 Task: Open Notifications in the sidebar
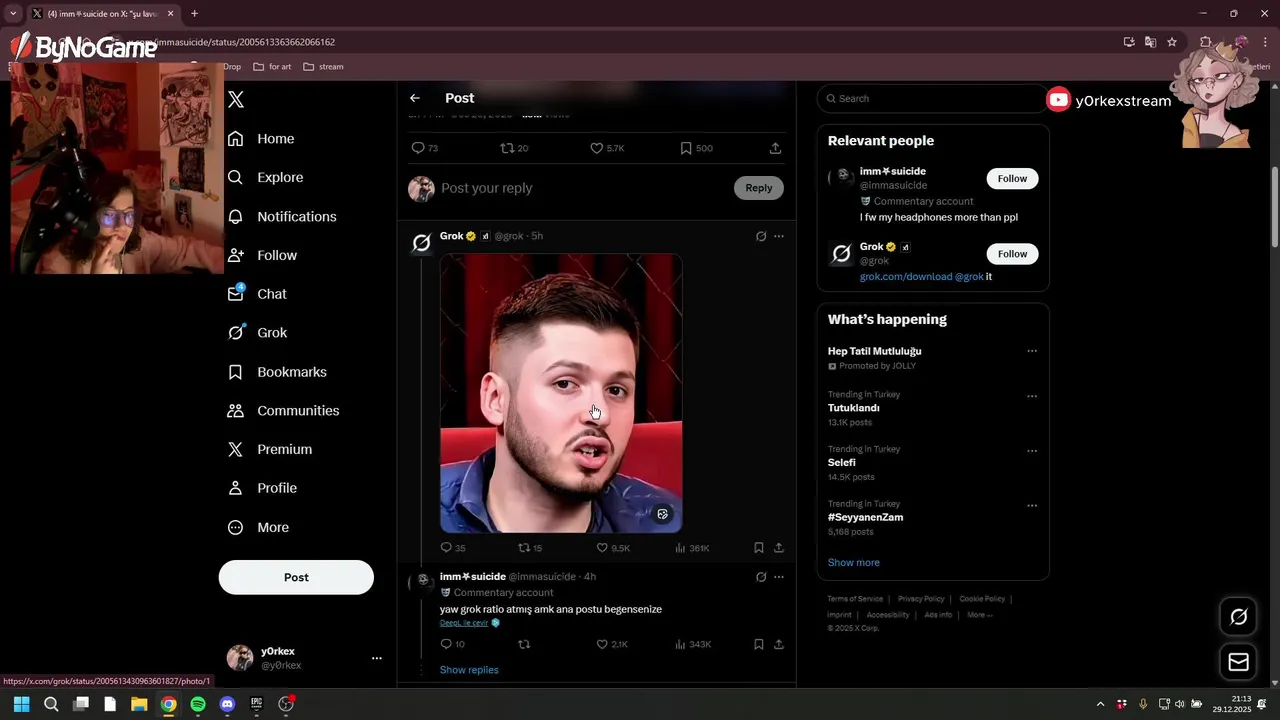[282, 216]
